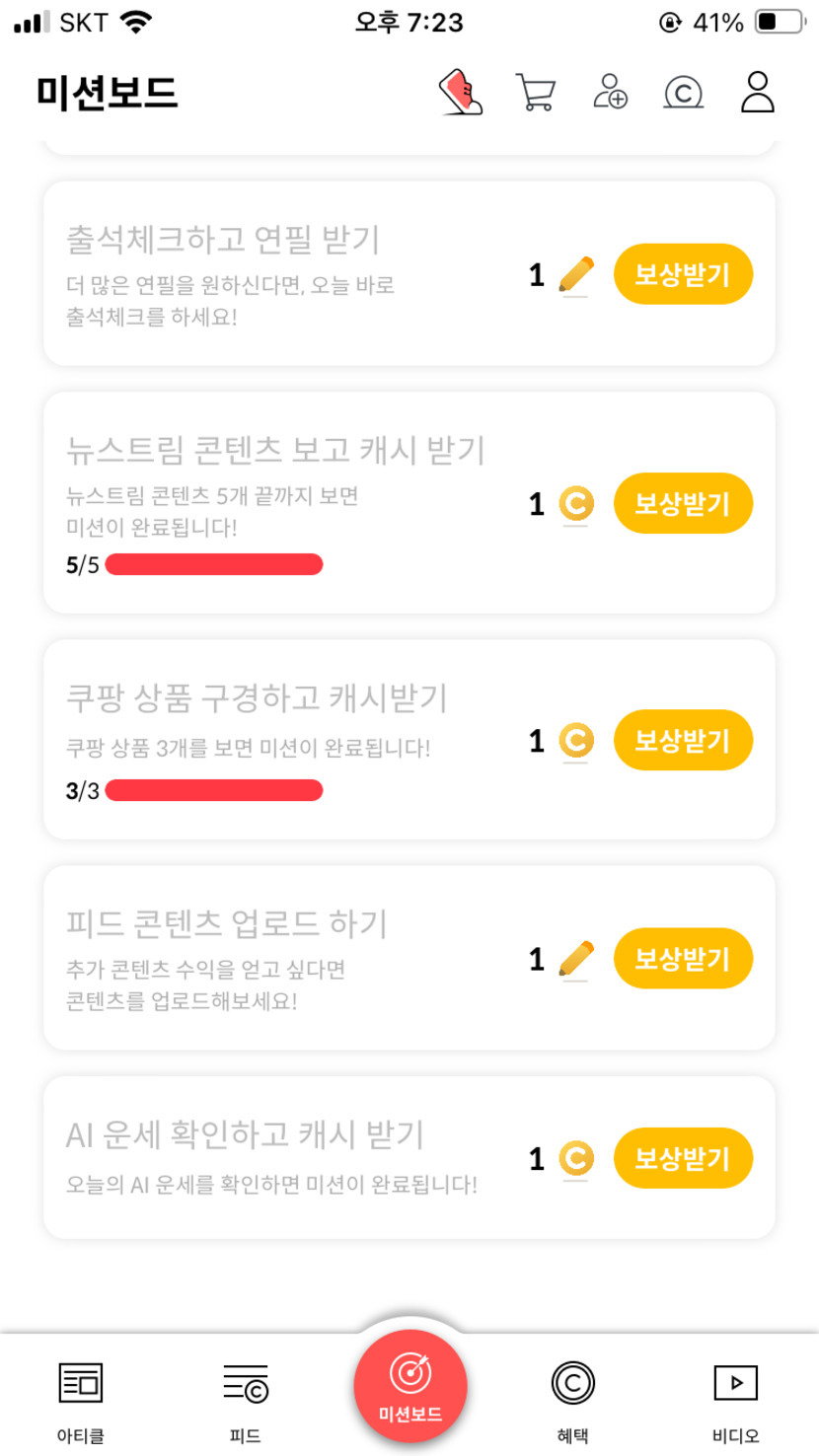The width and height of the screenshot is (819, 1456).
Task: Select the 미션보드 center tab
Action: click(x=410, y=1386)
